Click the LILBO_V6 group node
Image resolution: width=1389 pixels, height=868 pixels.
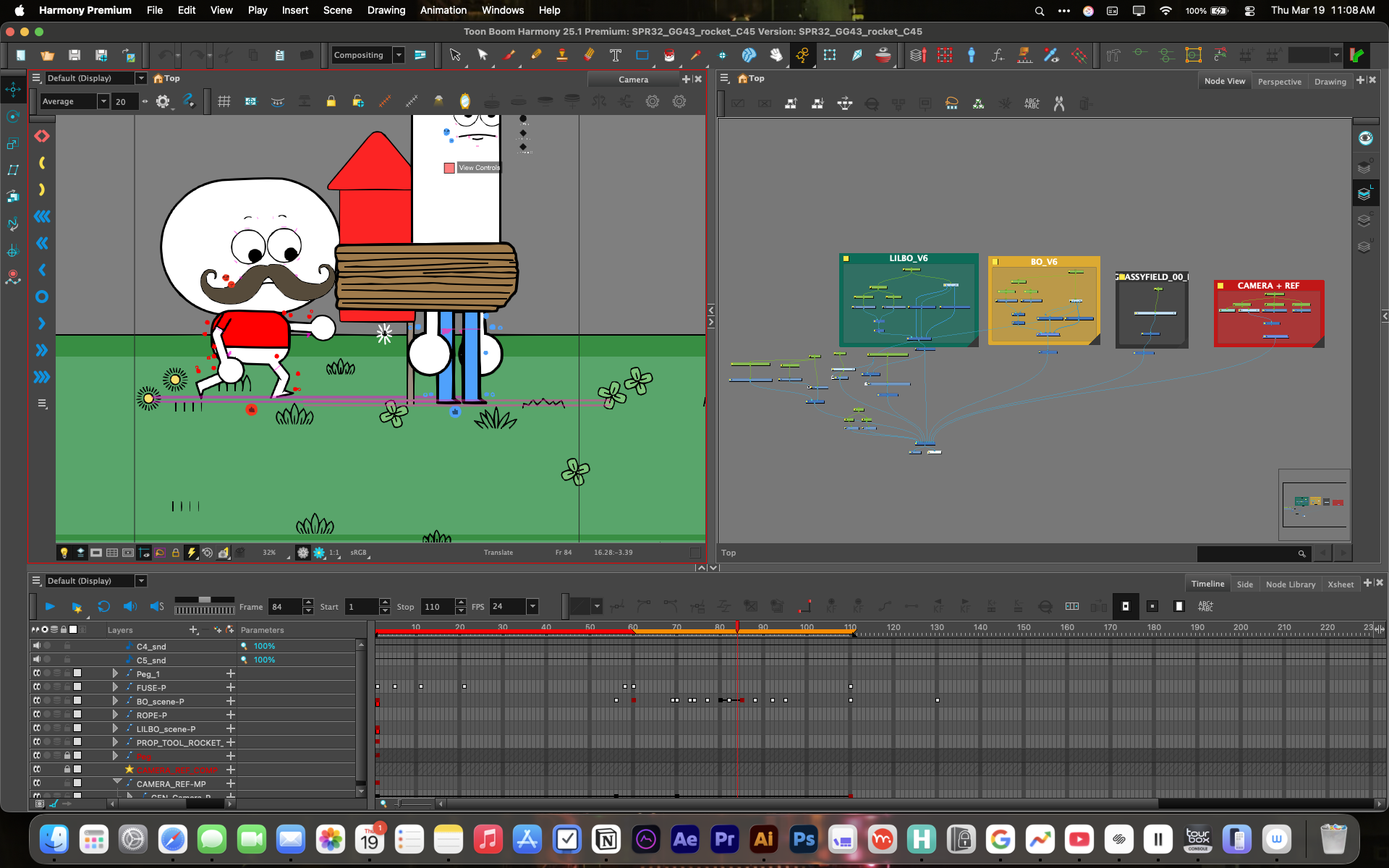pos(909,299)
